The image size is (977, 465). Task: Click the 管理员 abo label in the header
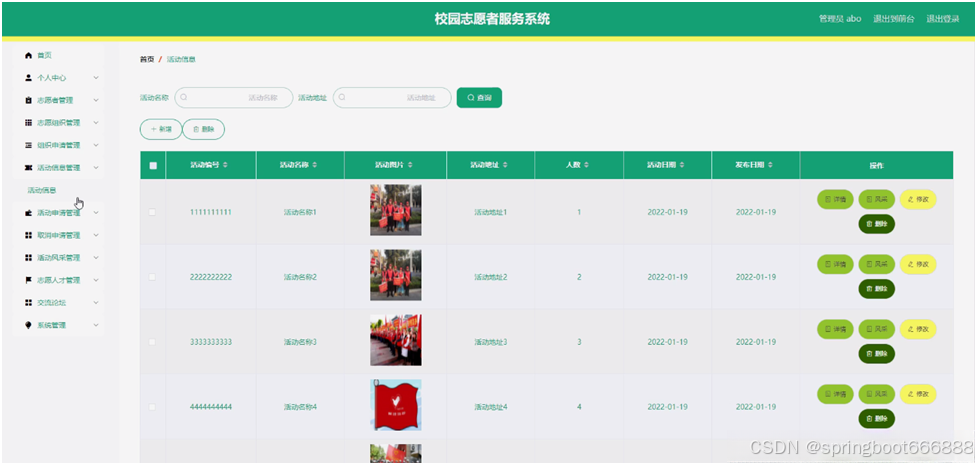coord(840,19)
